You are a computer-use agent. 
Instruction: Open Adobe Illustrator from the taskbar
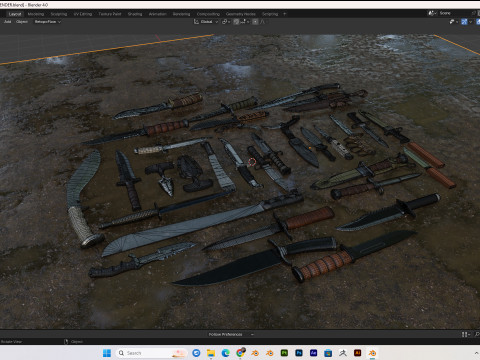[357, 353]
